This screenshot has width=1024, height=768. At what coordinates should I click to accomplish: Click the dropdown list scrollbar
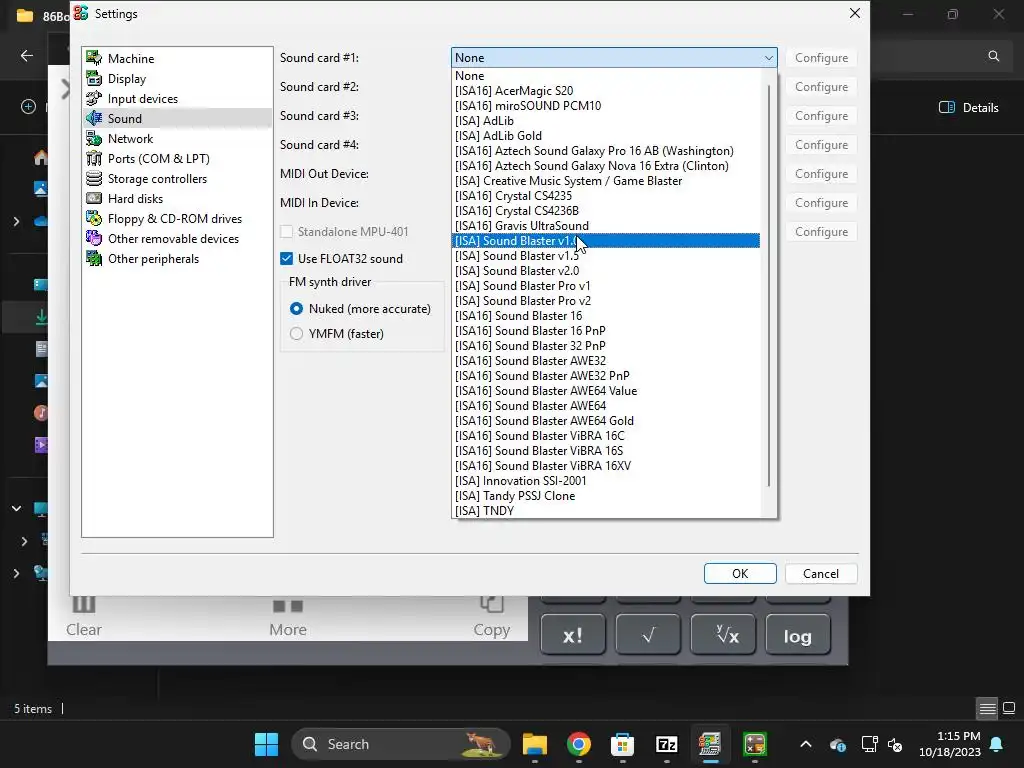coord(769,284)
